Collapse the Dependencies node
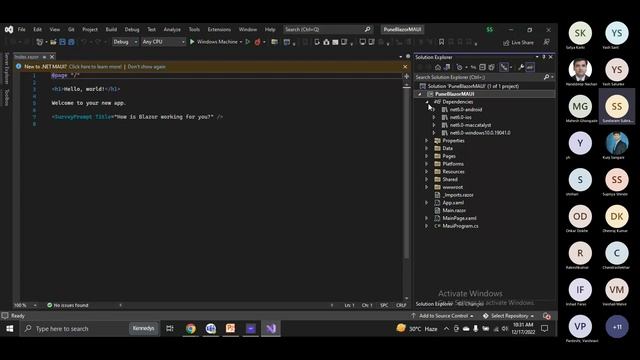The width and height of the screenshot is (640, 360). tap(427, 102)
